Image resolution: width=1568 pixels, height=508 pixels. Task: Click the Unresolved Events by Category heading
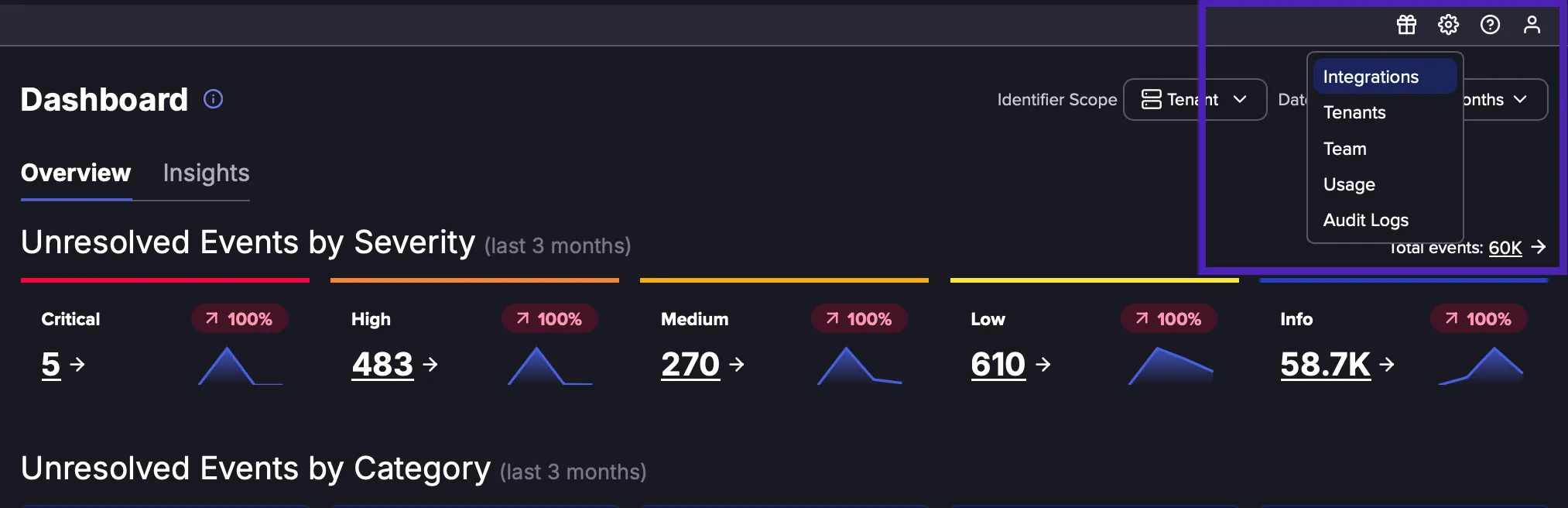[255, 469]
